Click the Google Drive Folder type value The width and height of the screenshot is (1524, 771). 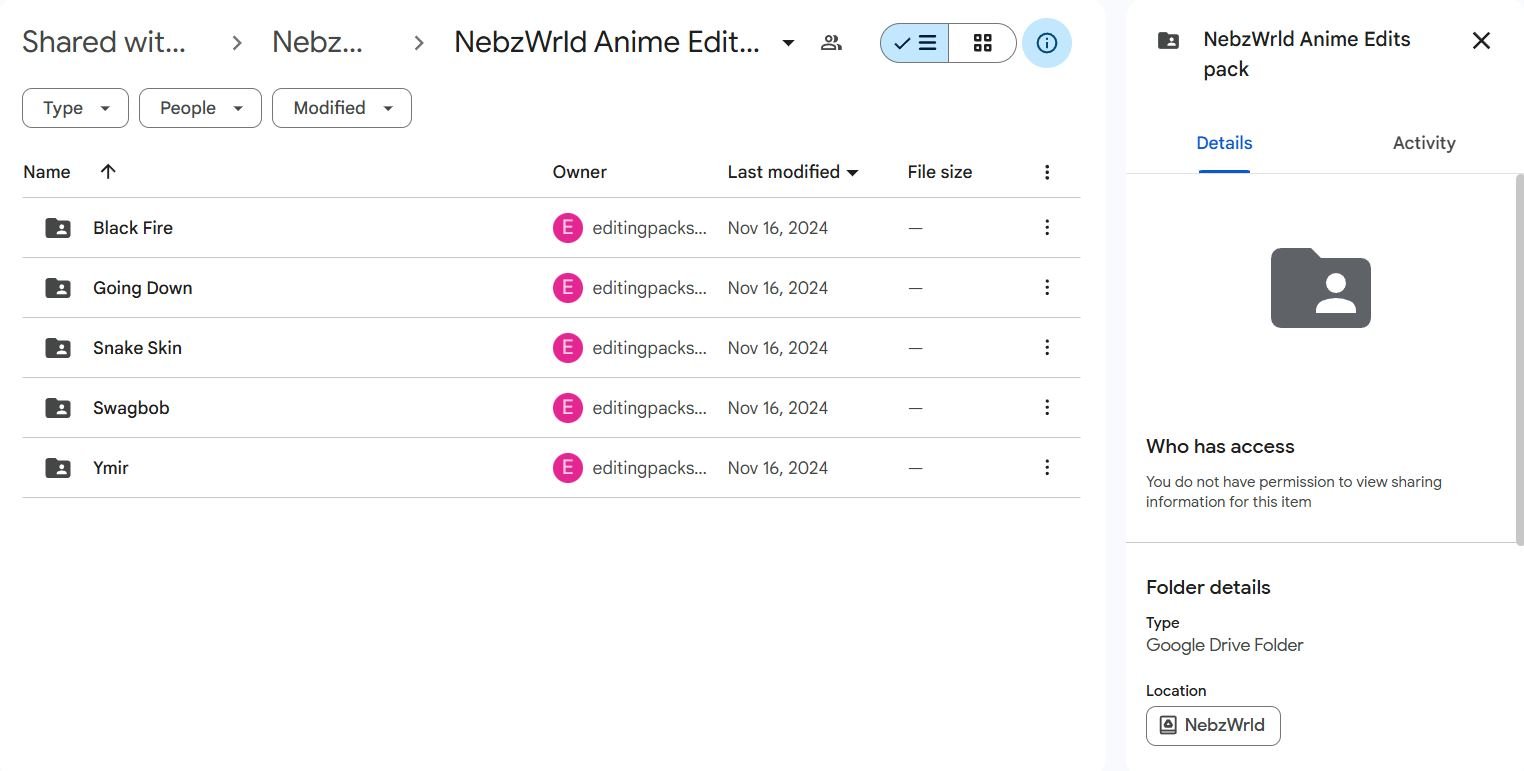1225,645
